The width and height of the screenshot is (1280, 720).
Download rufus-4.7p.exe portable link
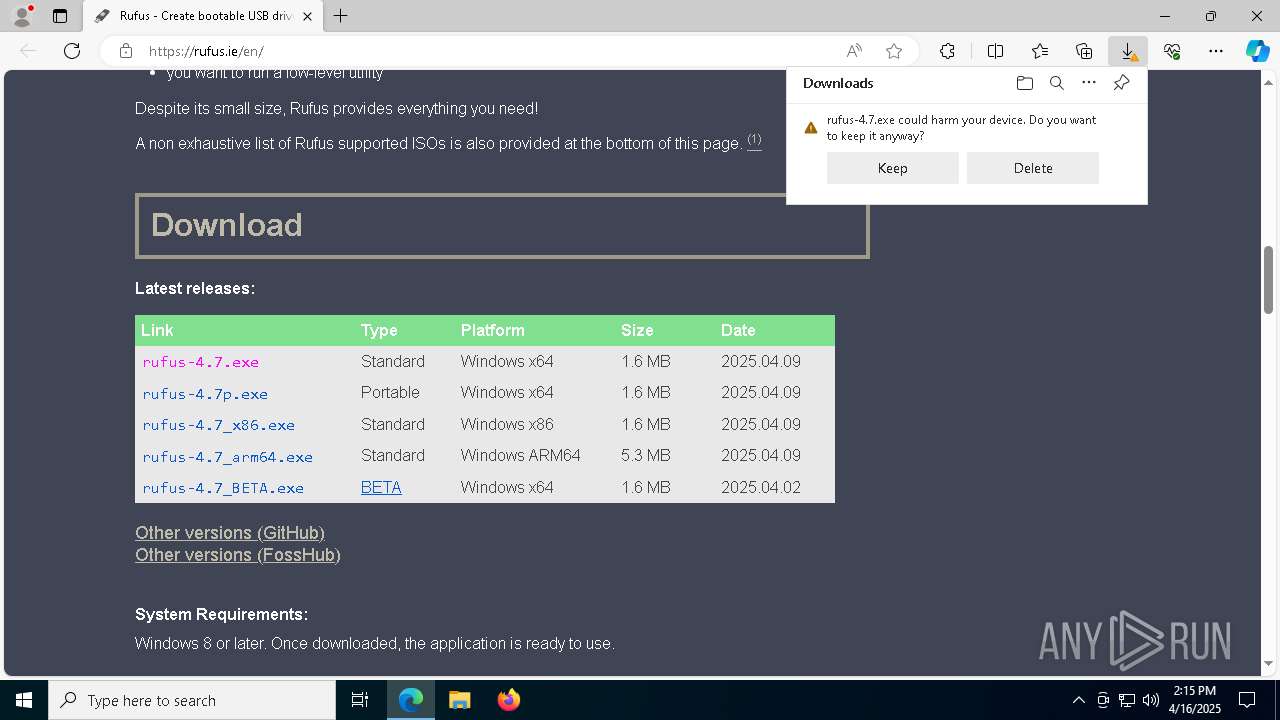[x=205, y=394]
